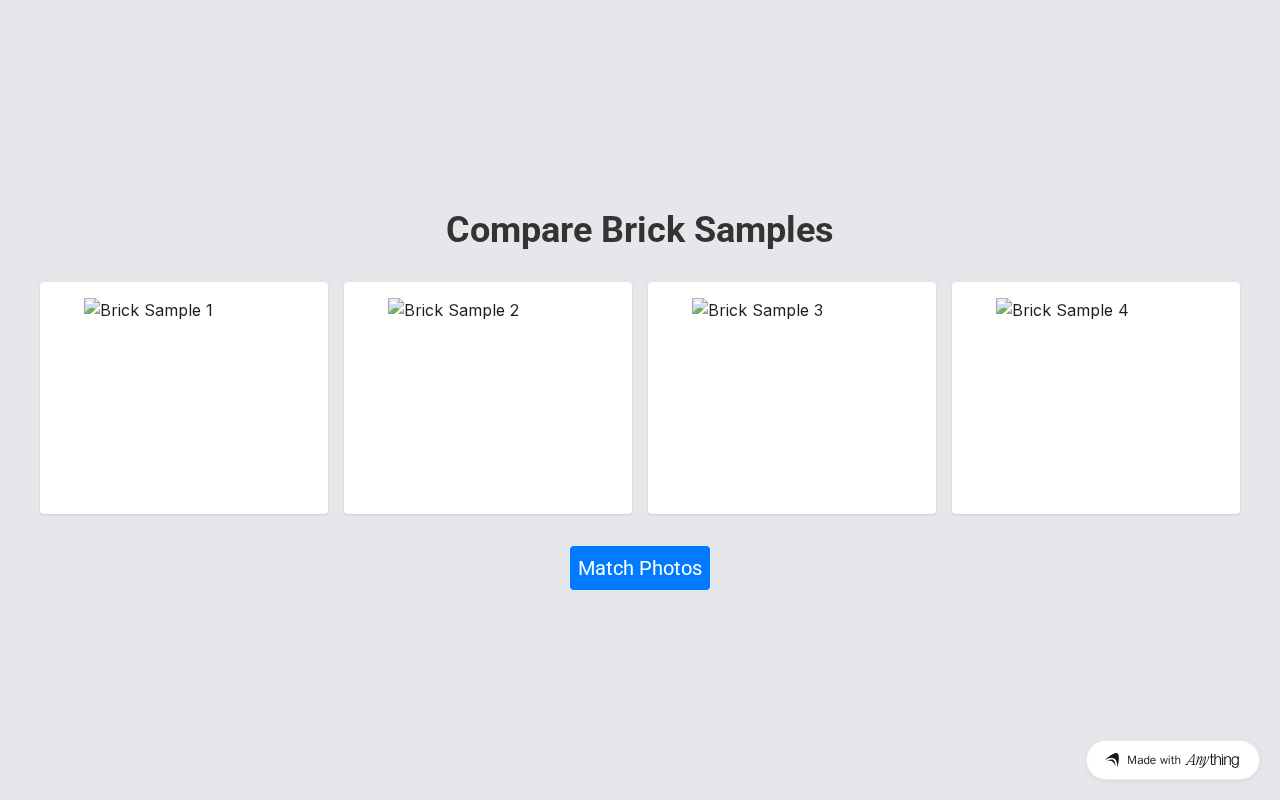
Task: Click the Anything wordmark in the badge
Action: 1212,760
